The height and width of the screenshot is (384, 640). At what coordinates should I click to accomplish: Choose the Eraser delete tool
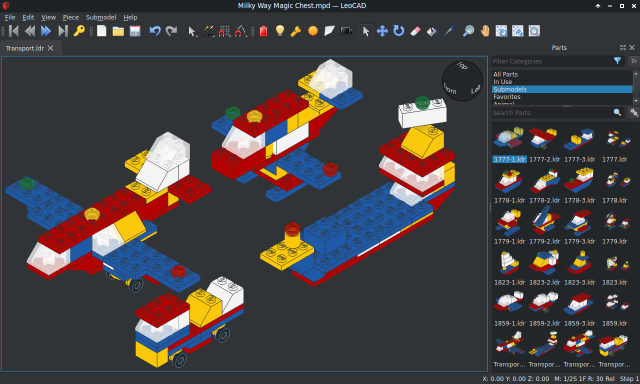coord(415,31)
